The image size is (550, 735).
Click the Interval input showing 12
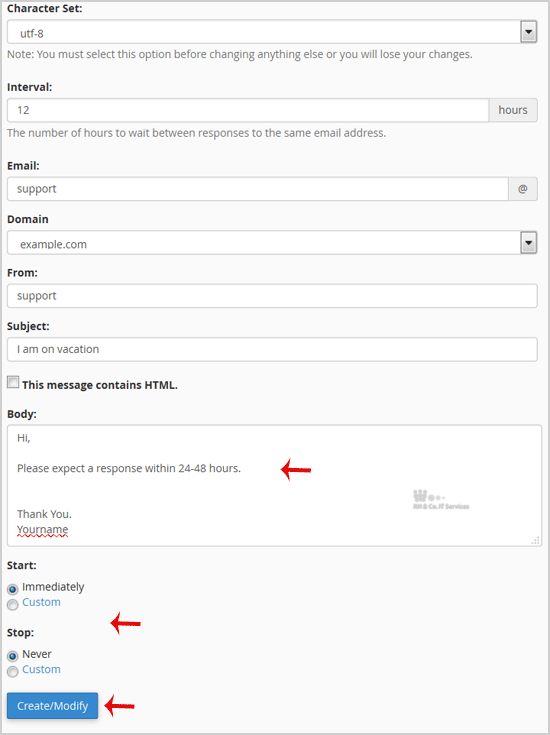[248, 110]
